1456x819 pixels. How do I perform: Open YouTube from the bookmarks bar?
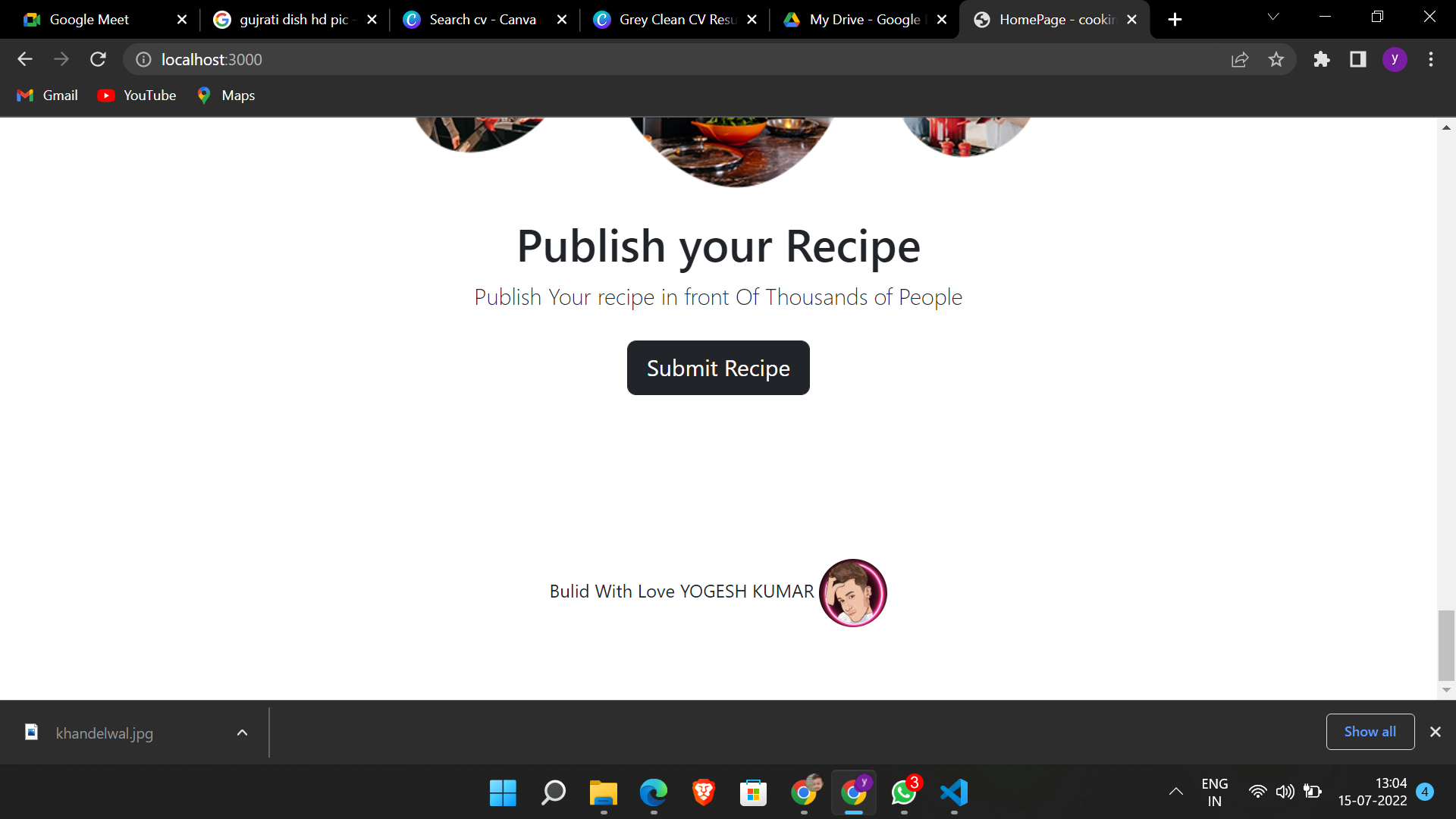(x=136, y=95)
